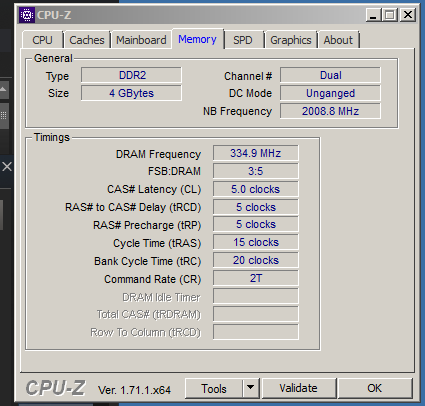Expand the Tools dropdown arrow
Image resolution: width=425 pixels, height=406 pixels.
coord(251,389)
